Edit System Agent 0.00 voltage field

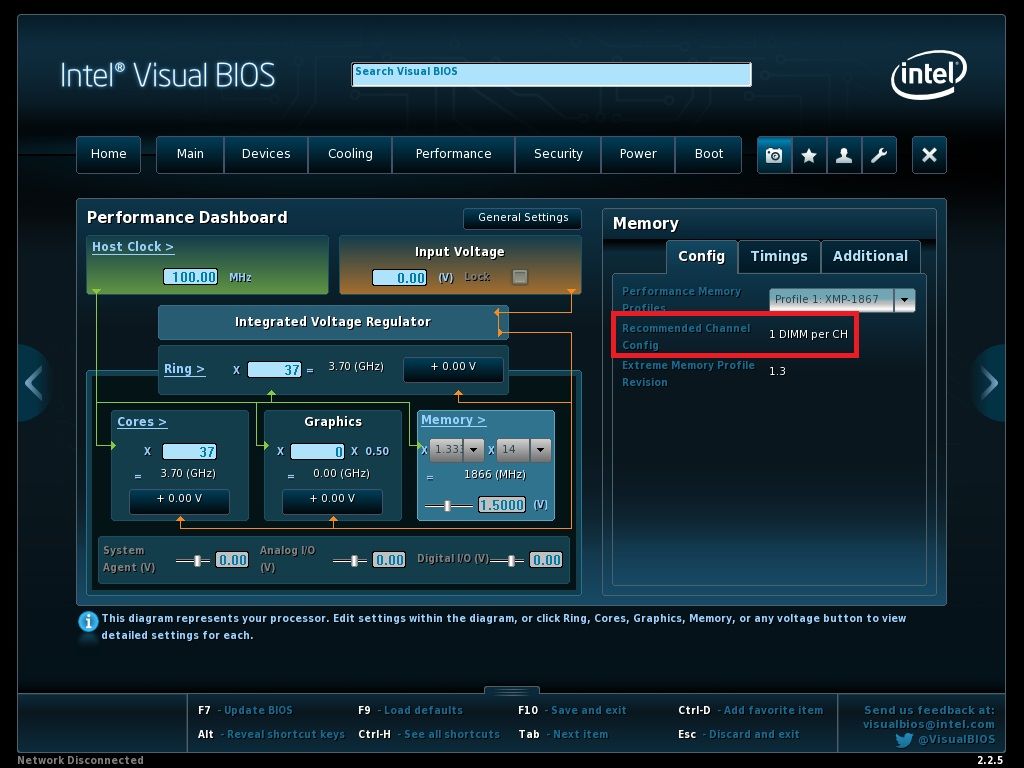tap(232, 560)
